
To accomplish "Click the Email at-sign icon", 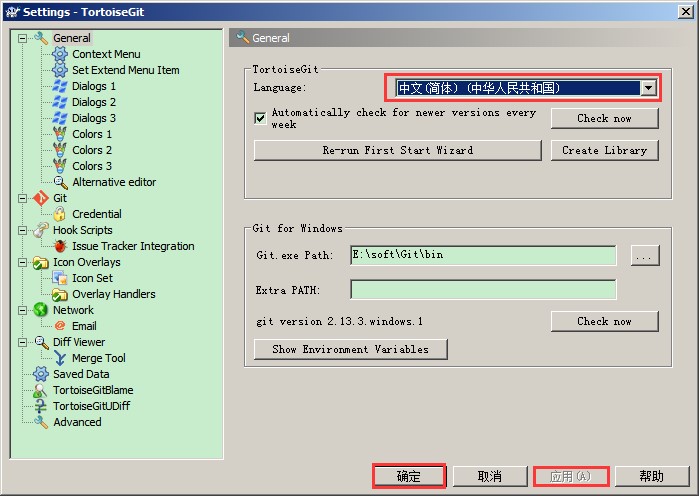I will 60,326.
